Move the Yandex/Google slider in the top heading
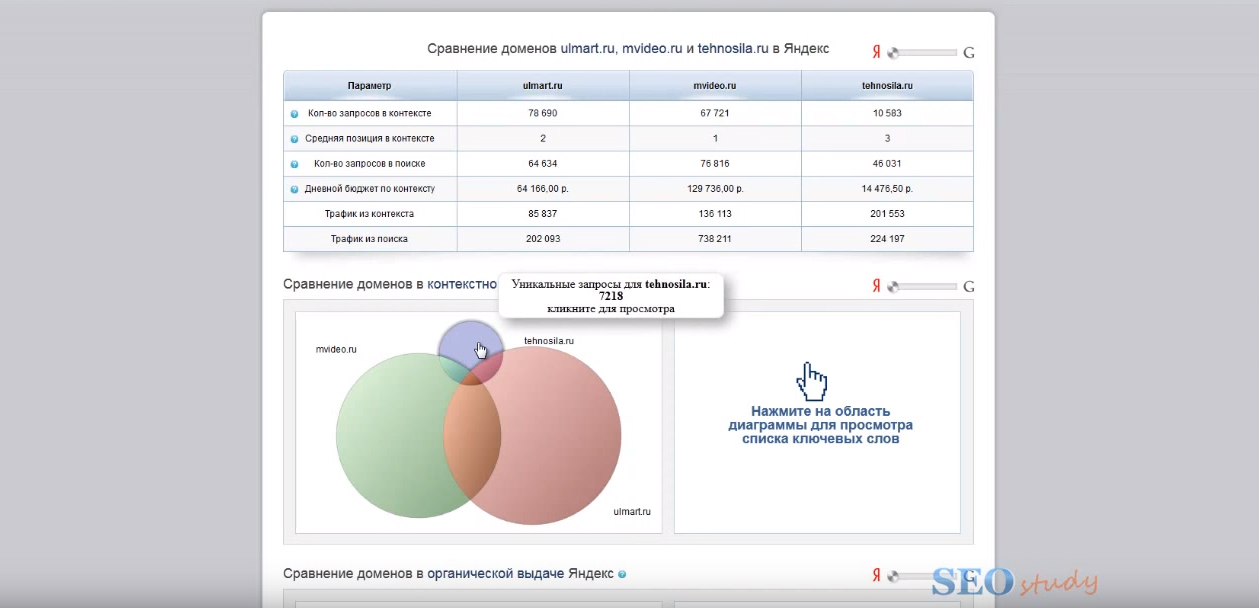The image size is (1259, 608). pos(922,53)
